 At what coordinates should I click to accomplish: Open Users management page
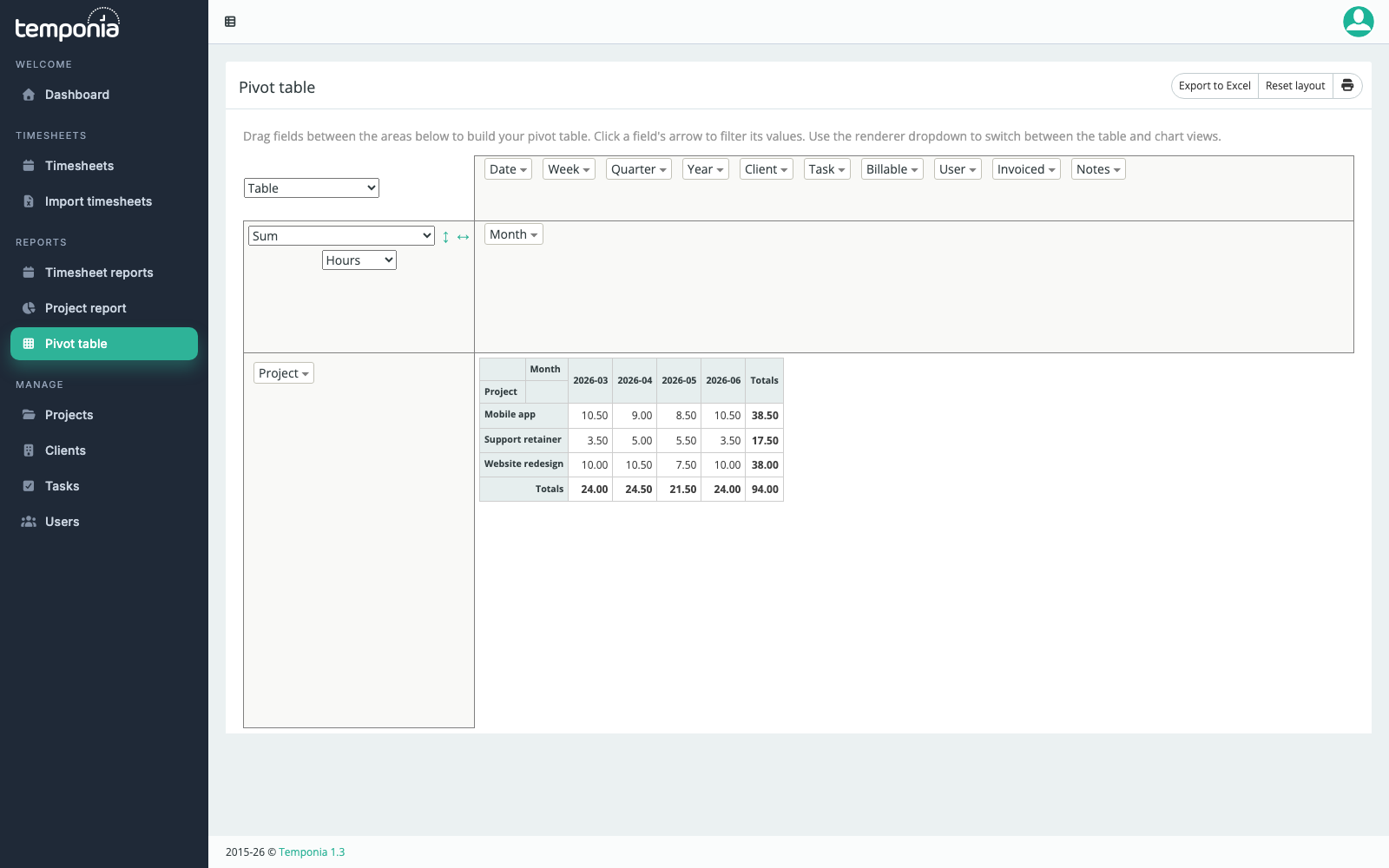[x=104, y=522]
